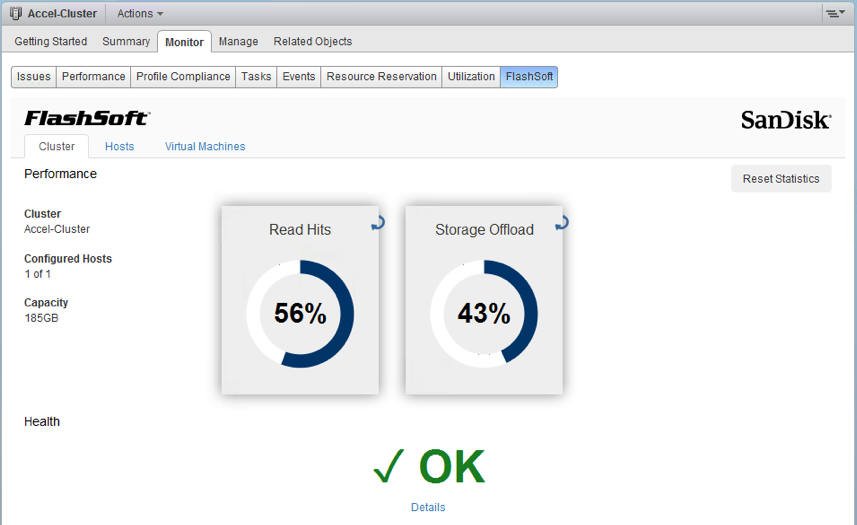This screenshot has height=525, width=857.
Task: Click the Read Hits 56% donut gauge
Action: 300,314
